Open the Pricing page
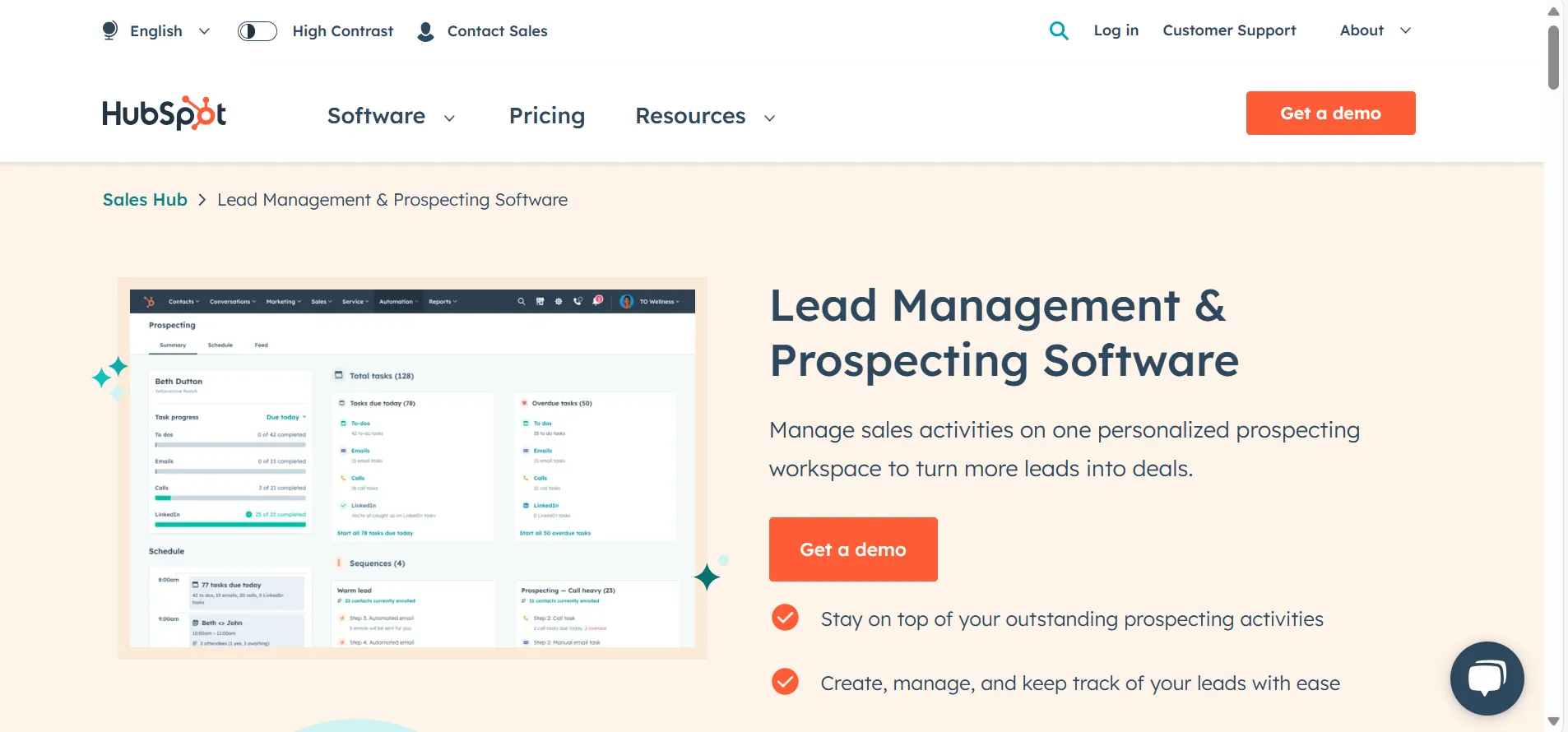The height and width of the screenshot is (732, 1568). click(547, 116)
